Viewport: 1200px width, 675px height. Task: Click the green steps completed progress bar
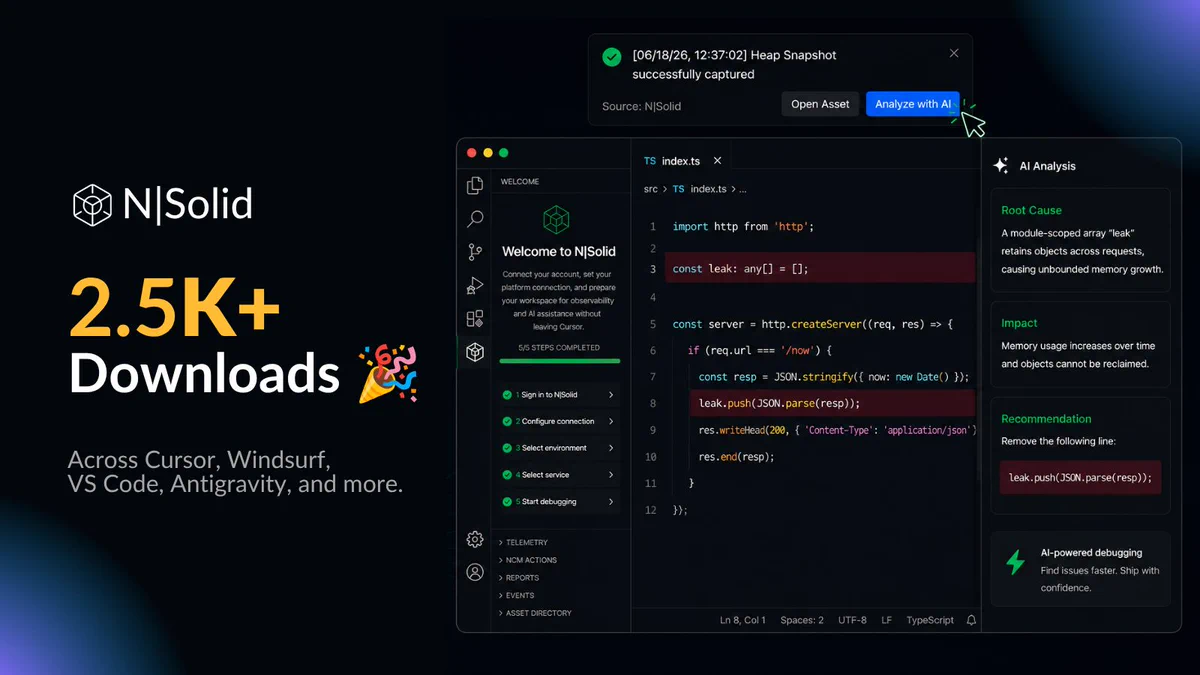pos(559,361)
